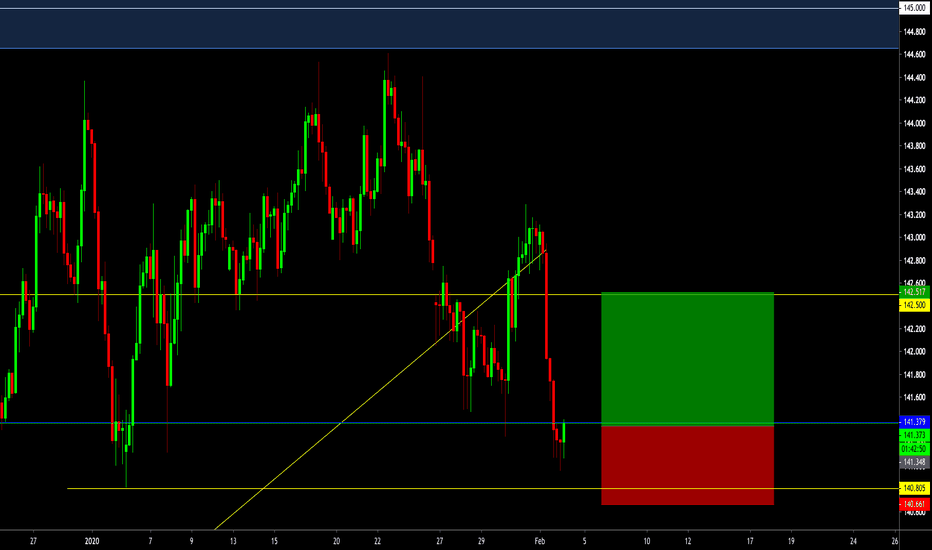Select the yellow horizontal line at 140.805

click(x=483, y=488)
